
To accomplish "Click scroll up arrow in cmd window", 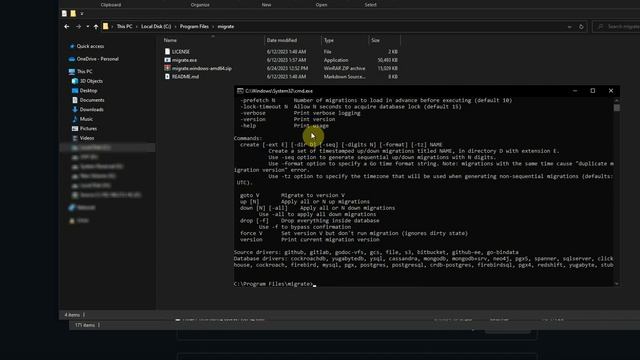I will (616, 100).
